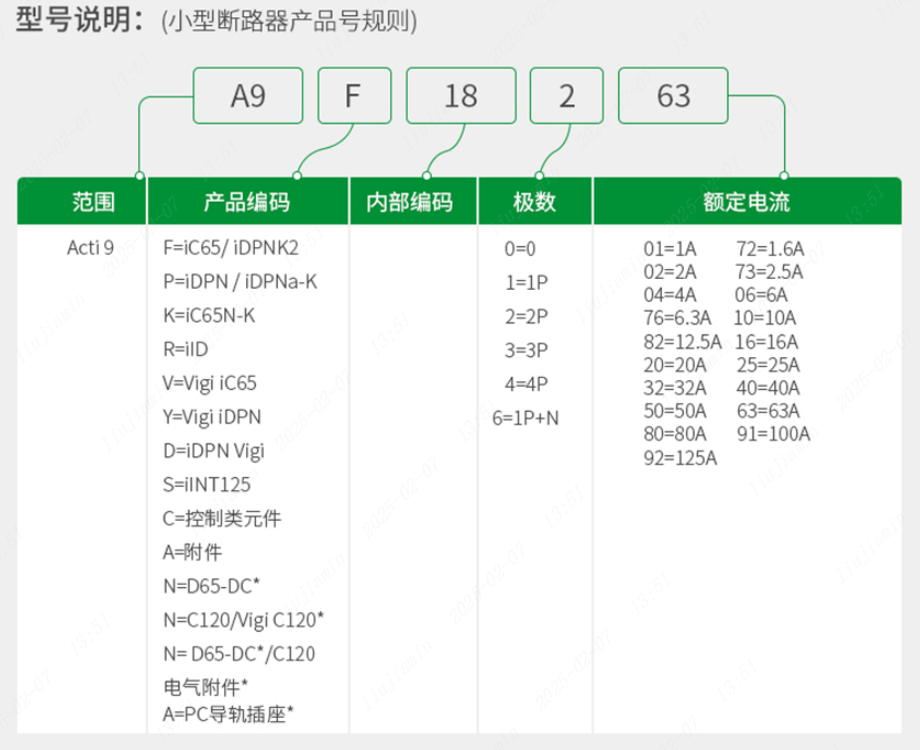Select the '电气附件*' text
Viewport: 920px width, 750px height.
(205, 687)
